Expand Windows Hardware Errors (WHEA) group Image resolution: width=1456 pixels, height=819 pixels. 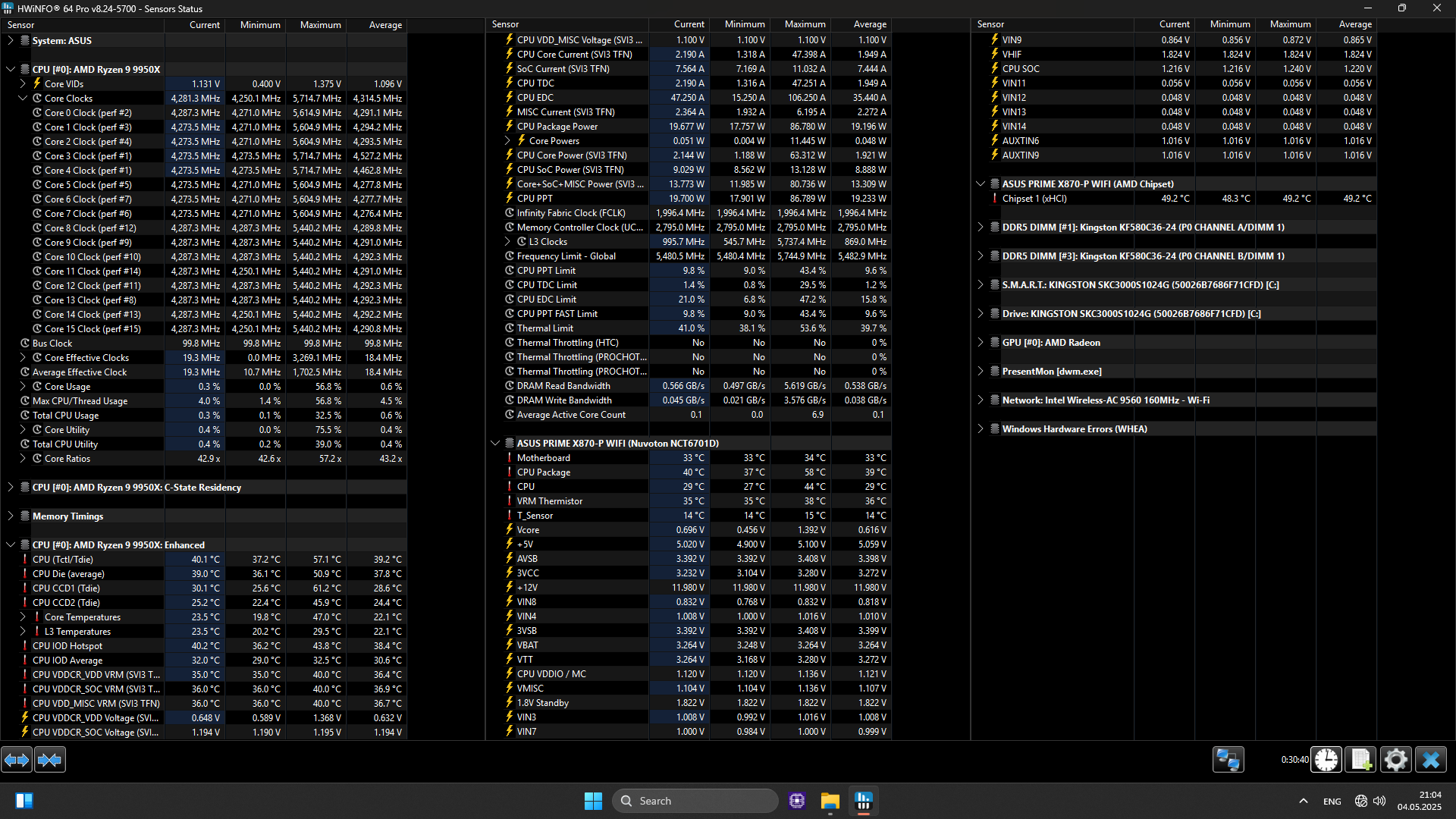pos(981,429)
